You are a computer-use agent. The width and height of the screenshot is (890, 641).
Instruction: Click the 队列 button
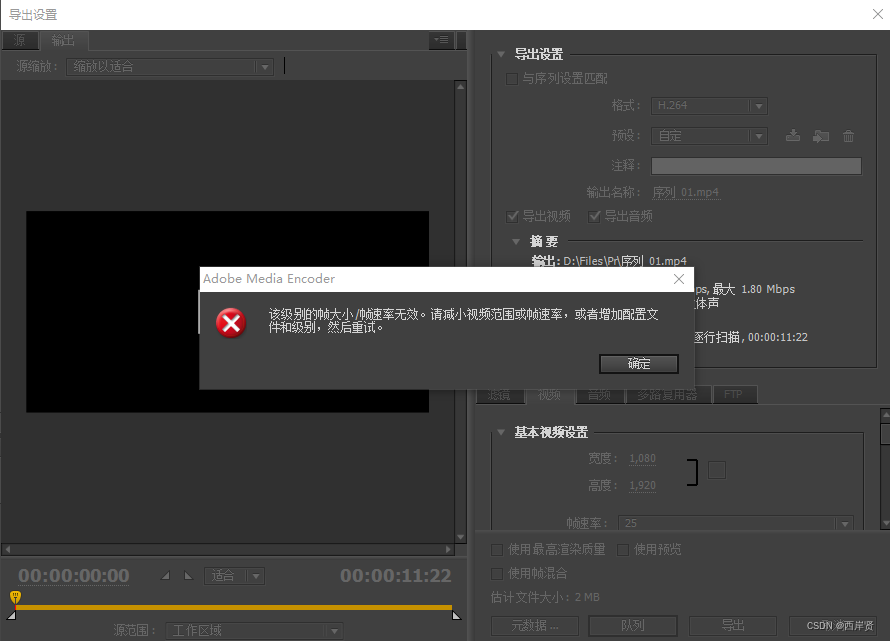pyautogui.click(x=633, y=626)
